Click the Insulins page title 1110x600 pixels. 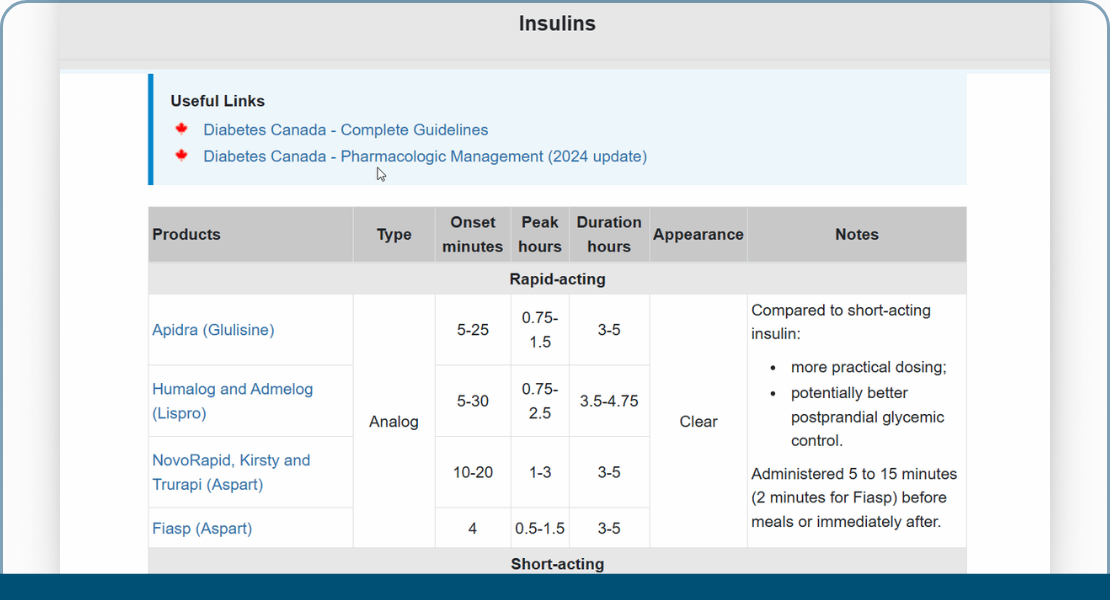pyautogui.click(x=557, y=24)
